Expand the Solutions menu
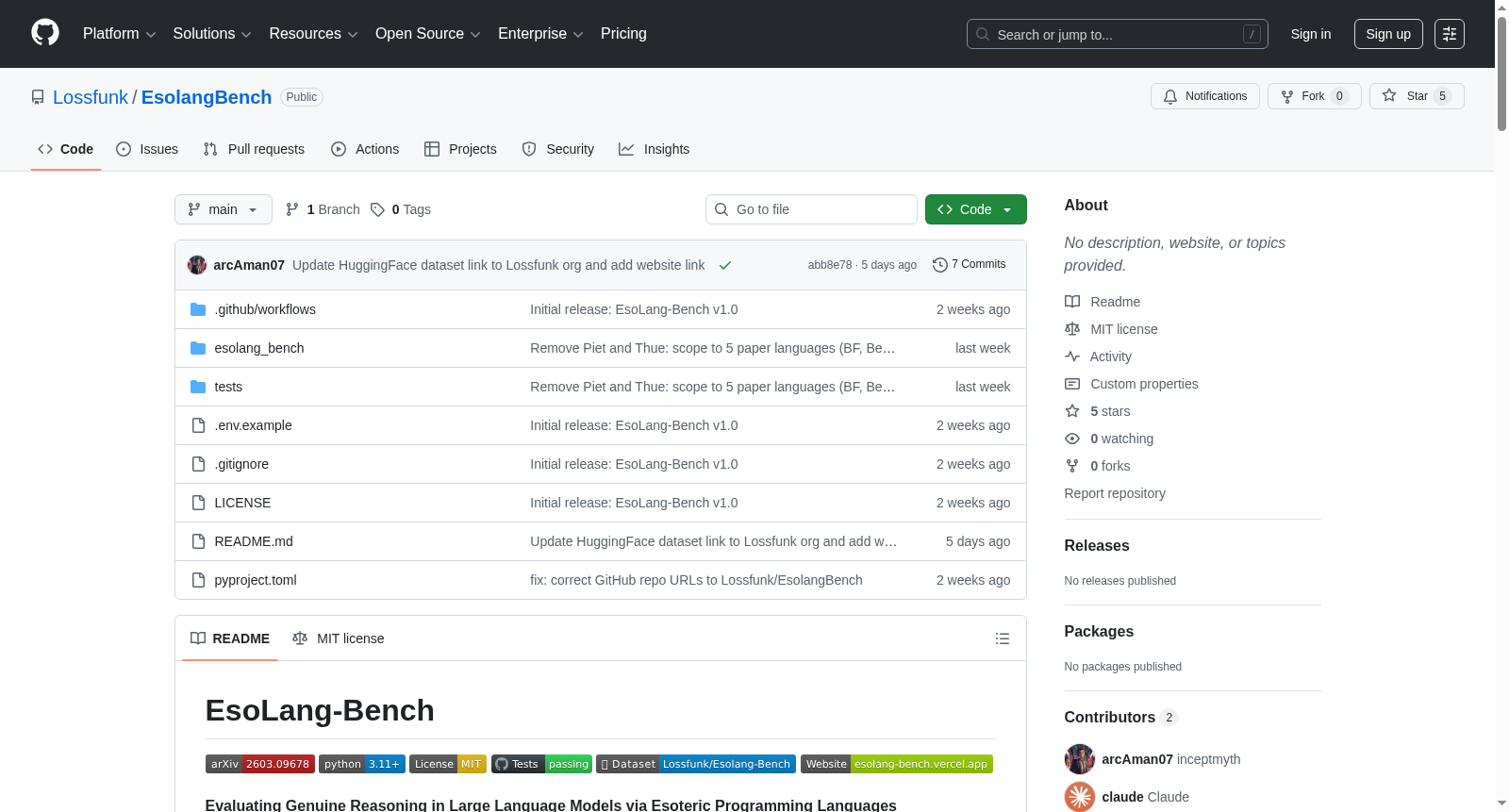 coord(212,34)
